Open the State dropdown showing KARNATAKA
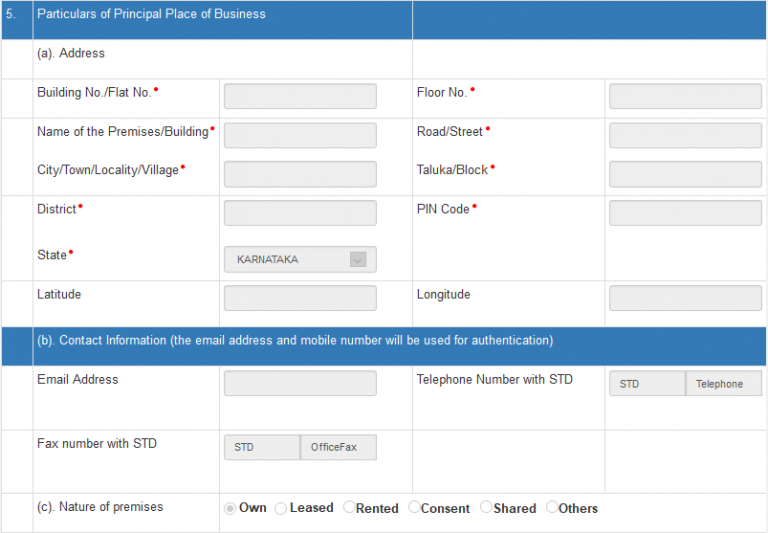This screenshot has width=768, height=533. [x=300, y=260]
